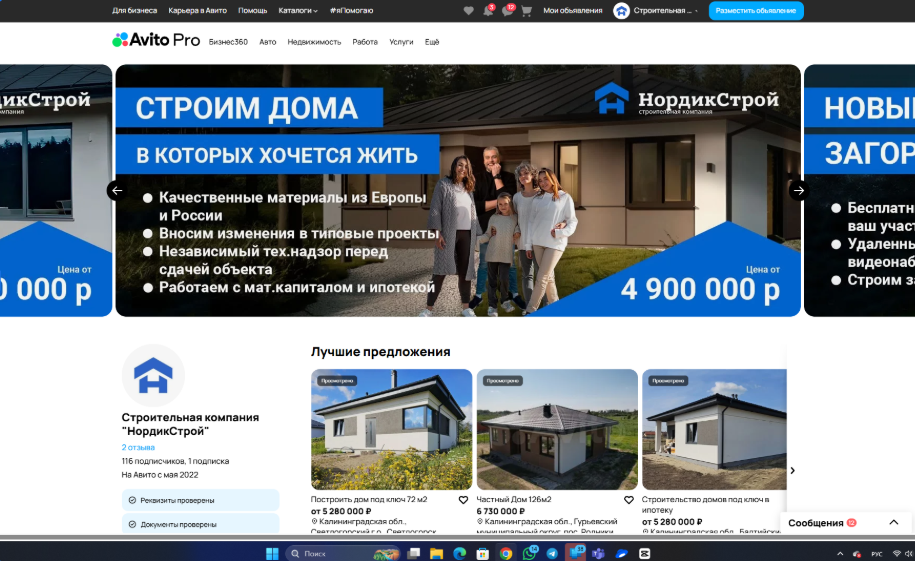The width and height of the screenshot is (915, 561).
Task: Open notifications bell with 3 badge
Action: [x=488, y=11]
